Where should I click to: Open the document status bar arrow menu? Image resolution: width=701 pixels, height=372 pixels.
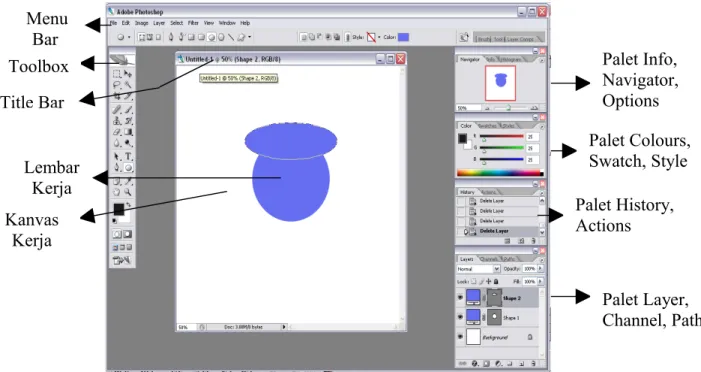[x=283, y=327]
